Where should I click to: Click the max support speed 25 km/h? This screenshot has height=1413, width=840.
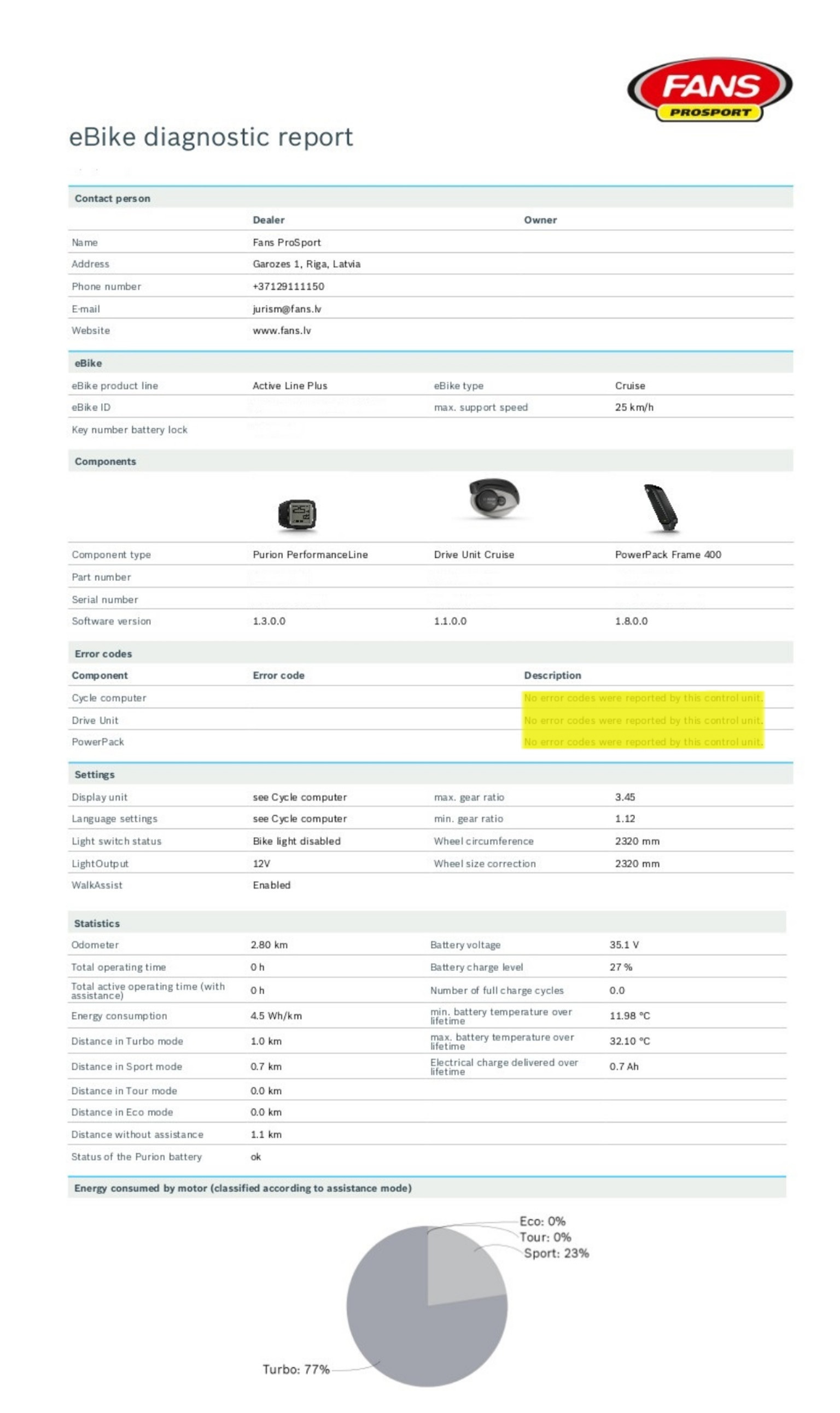[x=634, y=407]
